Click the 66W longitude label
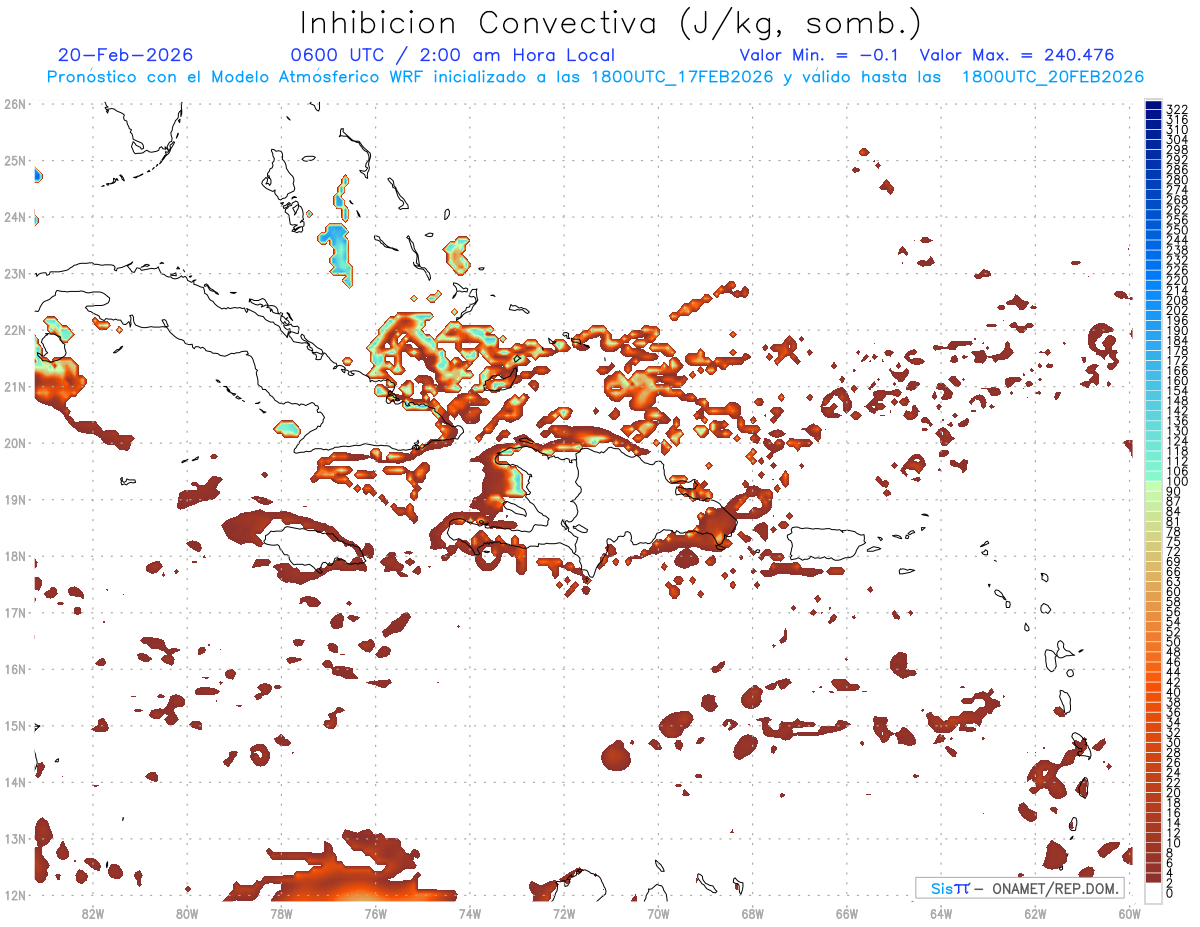The width and height of the screenshot is (1200, 927). click(x=846, y=913)
